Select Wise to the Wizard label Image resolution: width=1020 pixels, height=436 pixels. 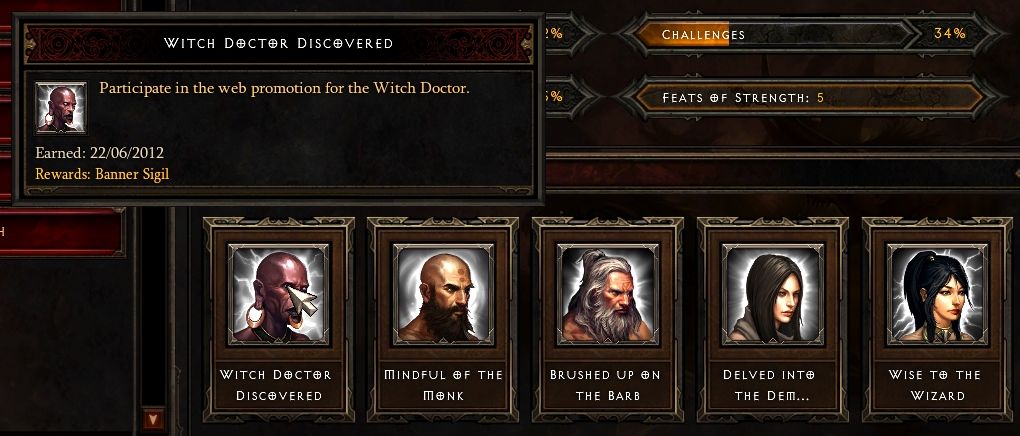click(x=937, y=385)
